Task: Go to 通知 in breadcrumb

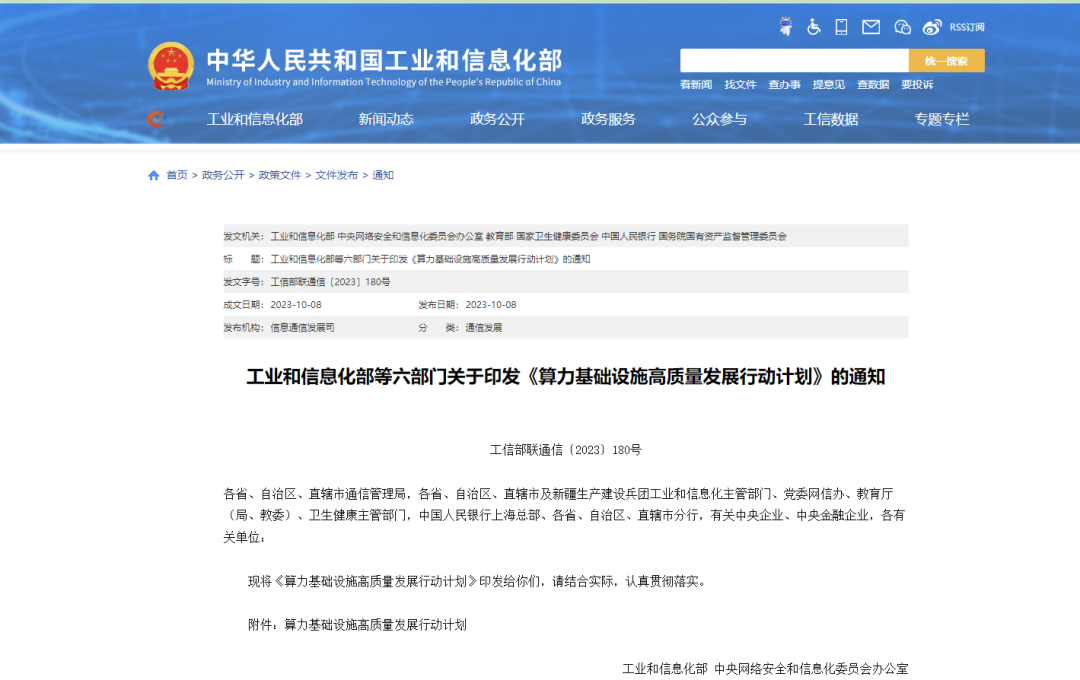Action: point(383,175)
